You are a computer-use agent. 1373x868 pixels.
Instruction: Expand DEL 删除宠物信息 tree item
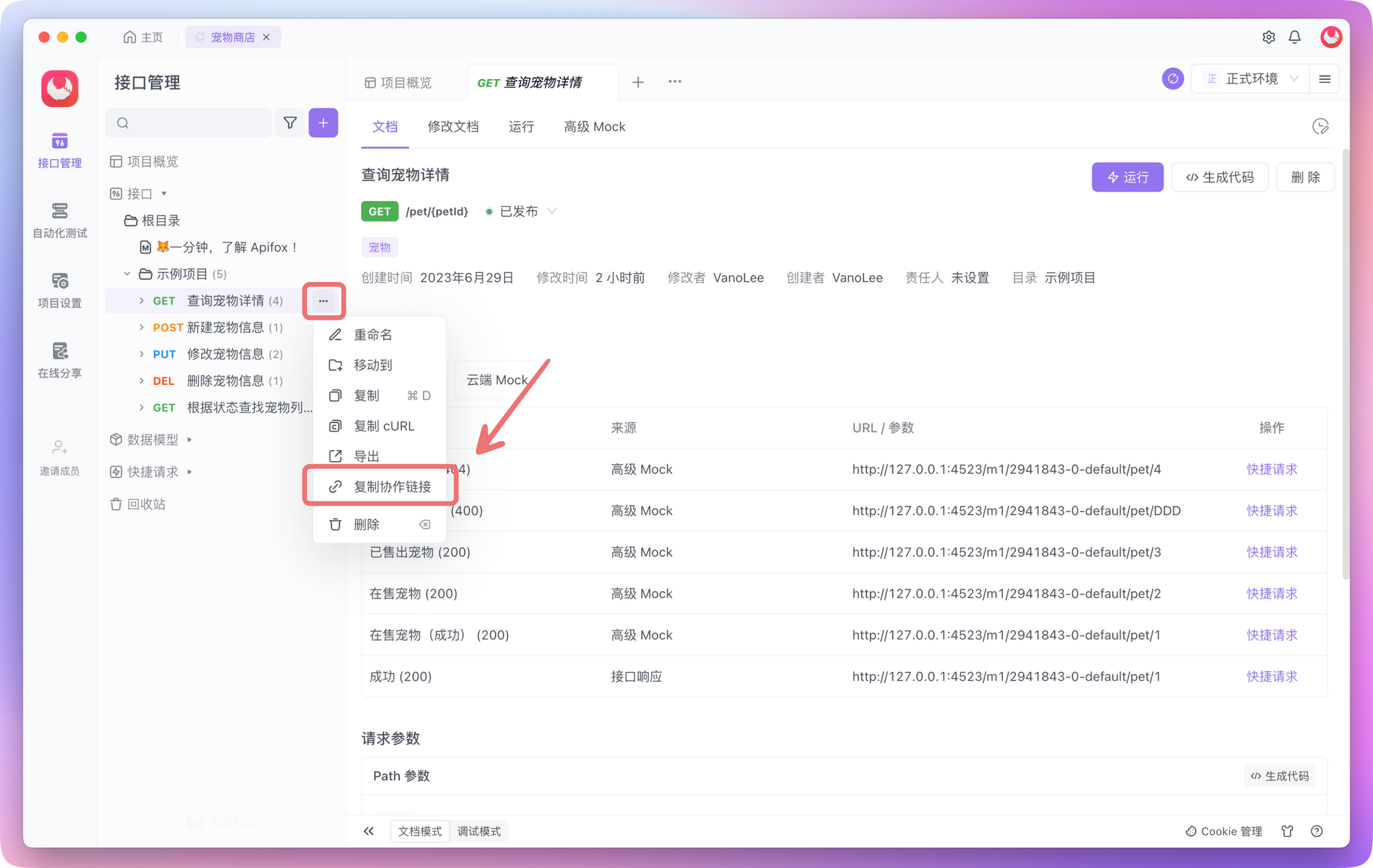tap(141, 381)
